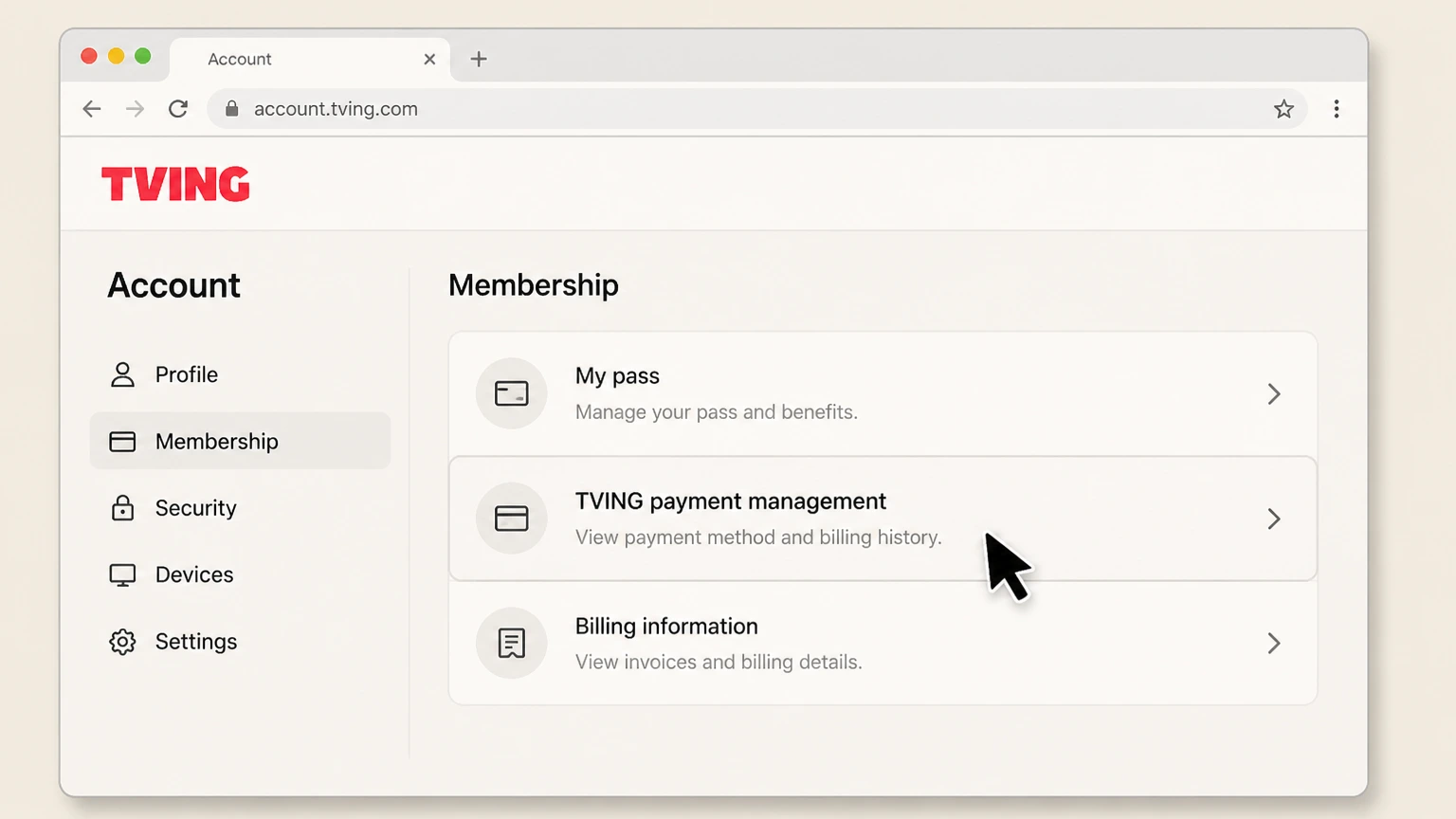Click the My pass round icon

(512, 393)
